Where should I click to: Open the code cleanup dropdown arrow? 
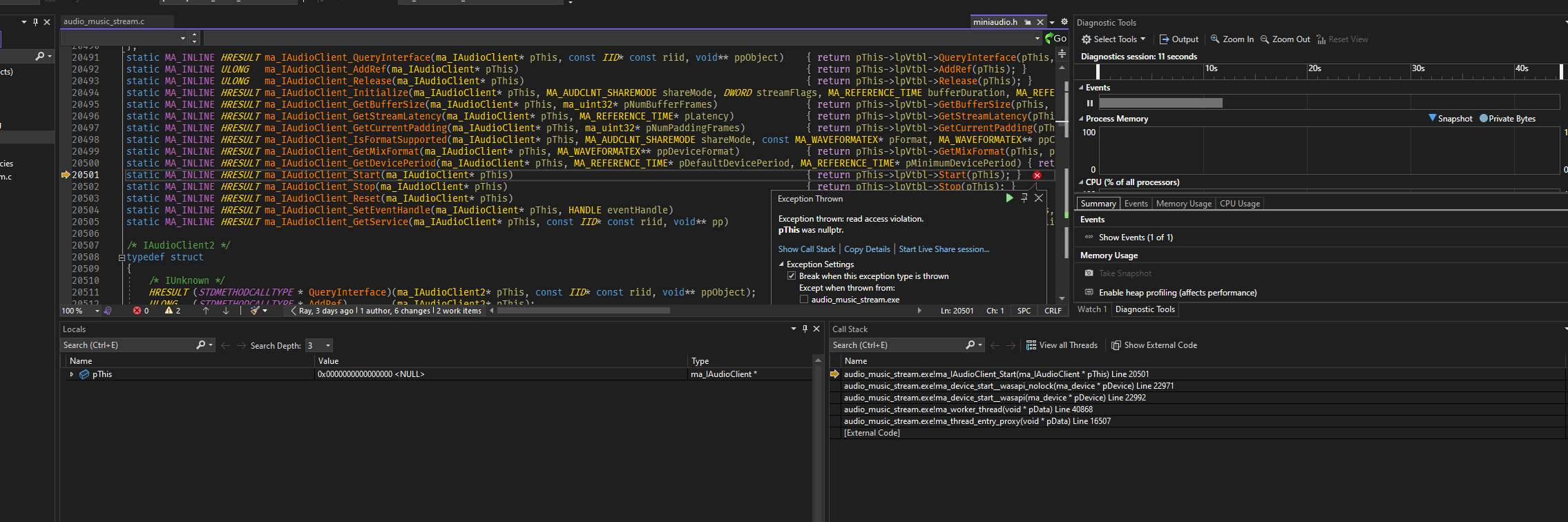(265, 311)
